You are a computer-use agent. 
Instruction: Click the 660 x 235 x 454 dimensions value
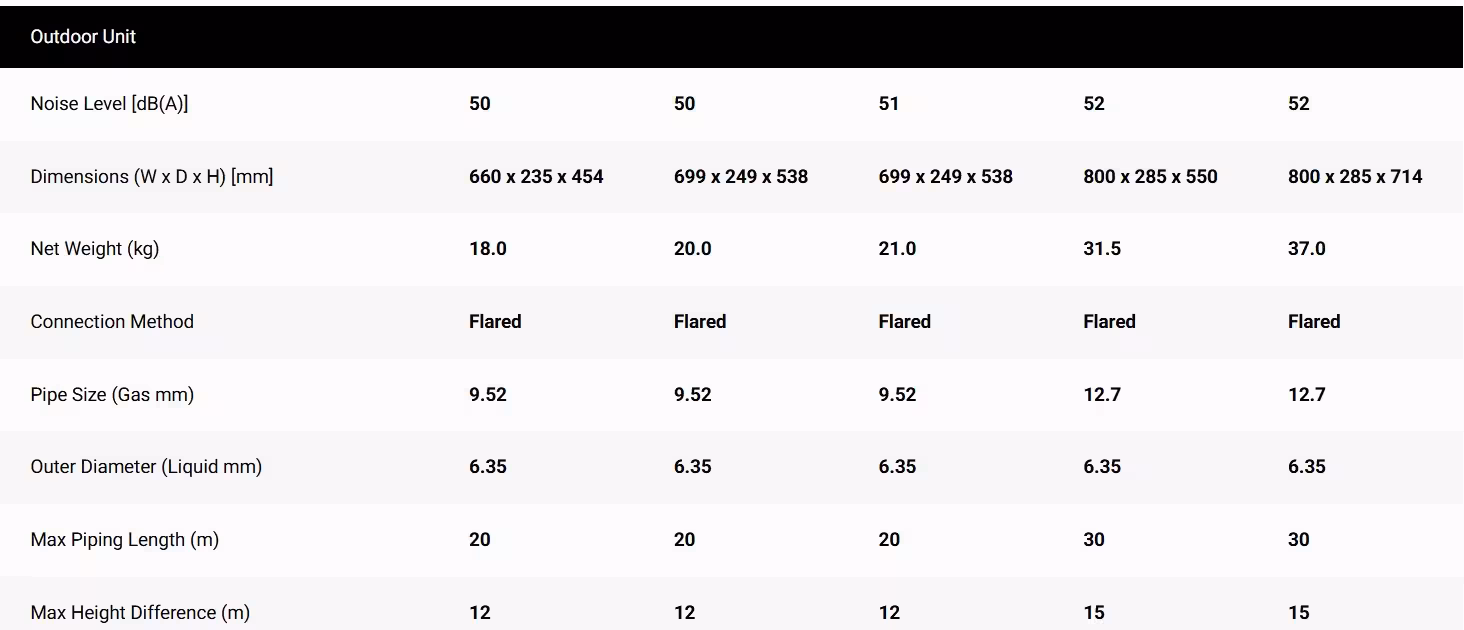coord(536,177)
